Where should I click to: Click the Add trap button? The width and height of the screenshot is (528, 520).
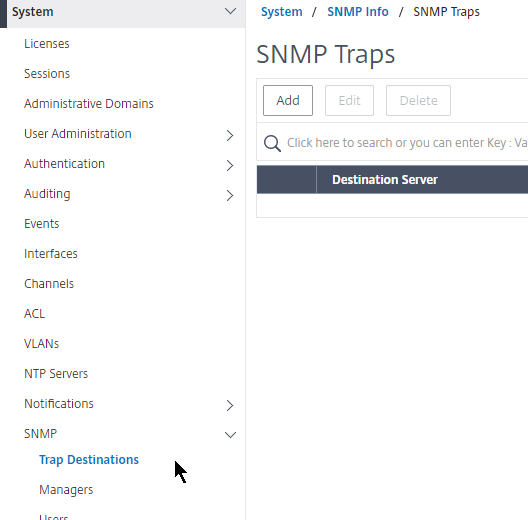click(288, 100)
